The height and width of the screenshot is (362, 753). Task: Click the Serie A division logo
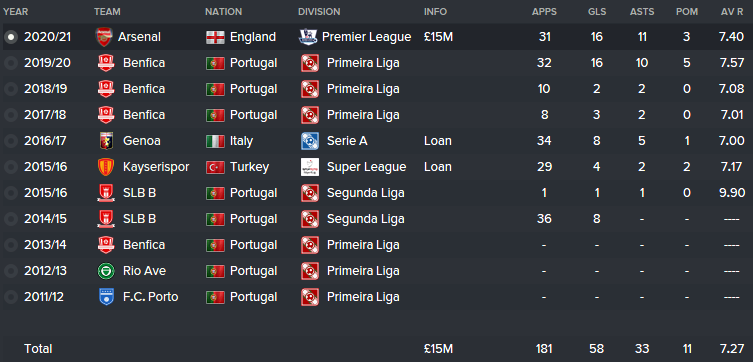[310, 141]
